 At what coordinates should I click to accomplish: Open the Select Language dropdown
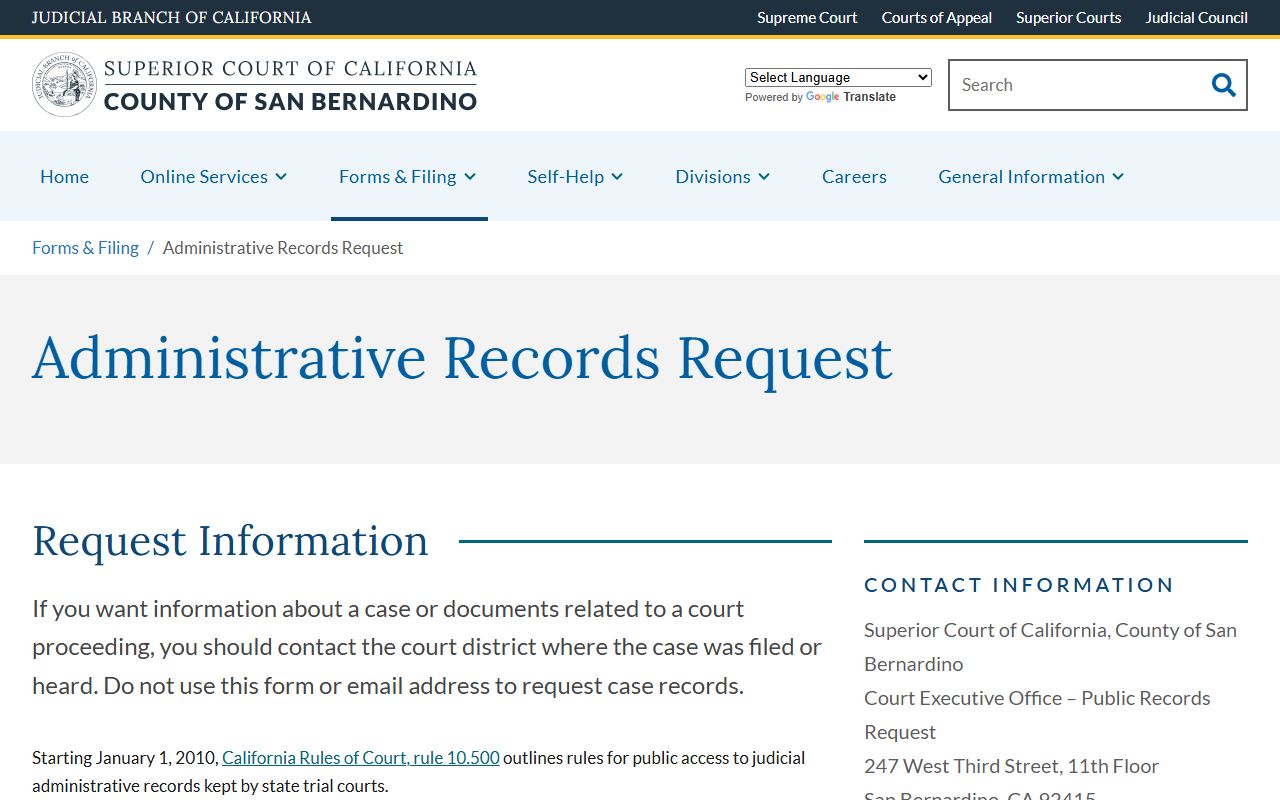pos(838,77)
